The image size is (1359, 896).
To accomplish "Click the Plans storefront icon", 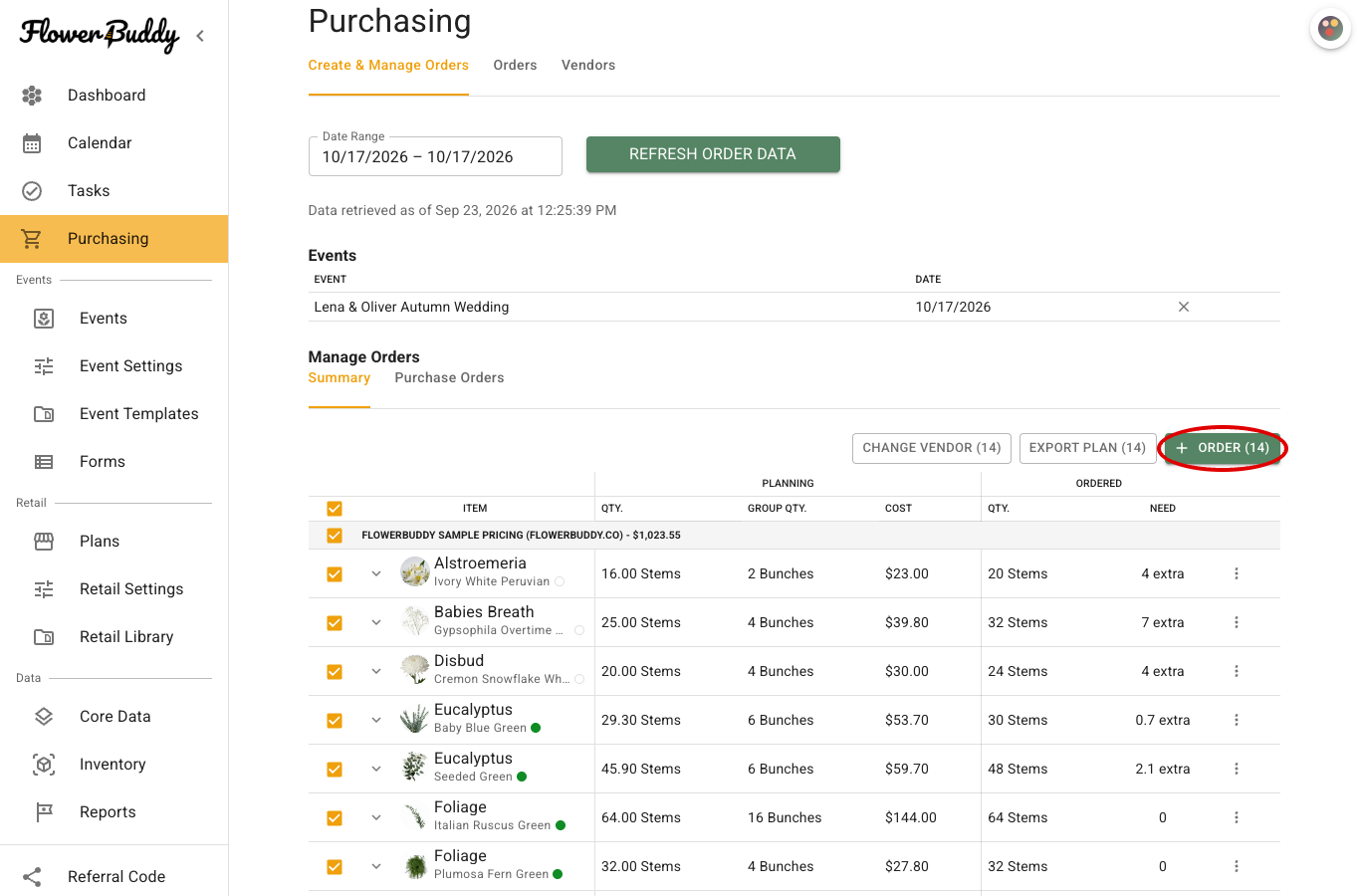I will [44, 542].
